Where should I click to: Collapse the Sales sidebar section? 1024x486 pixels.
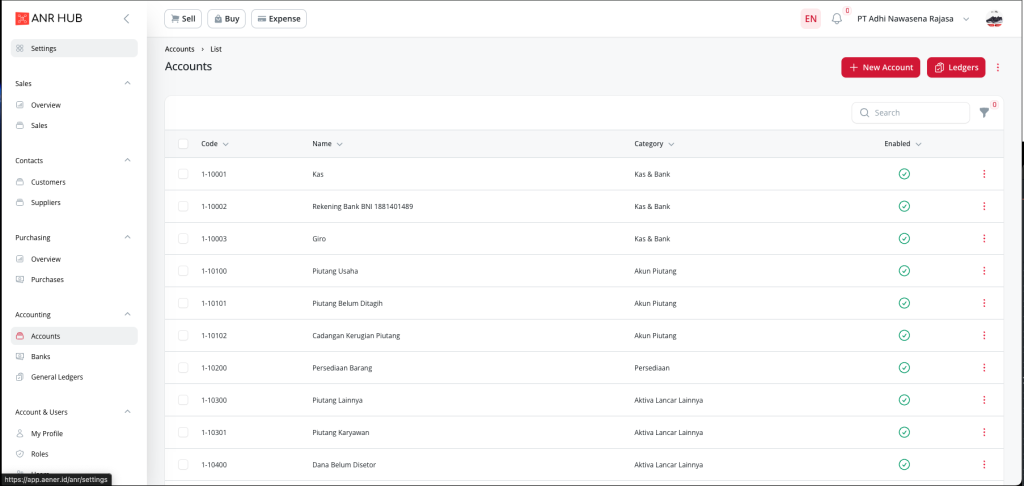127,83
